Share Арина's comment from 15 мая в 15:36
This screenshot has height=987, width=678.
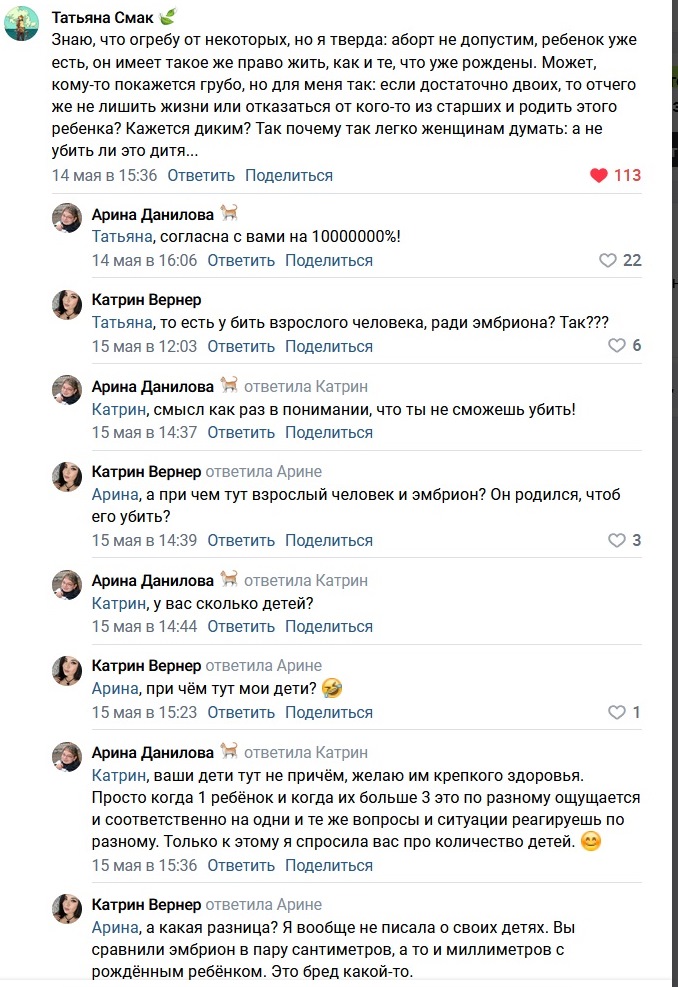click(328, 865)
